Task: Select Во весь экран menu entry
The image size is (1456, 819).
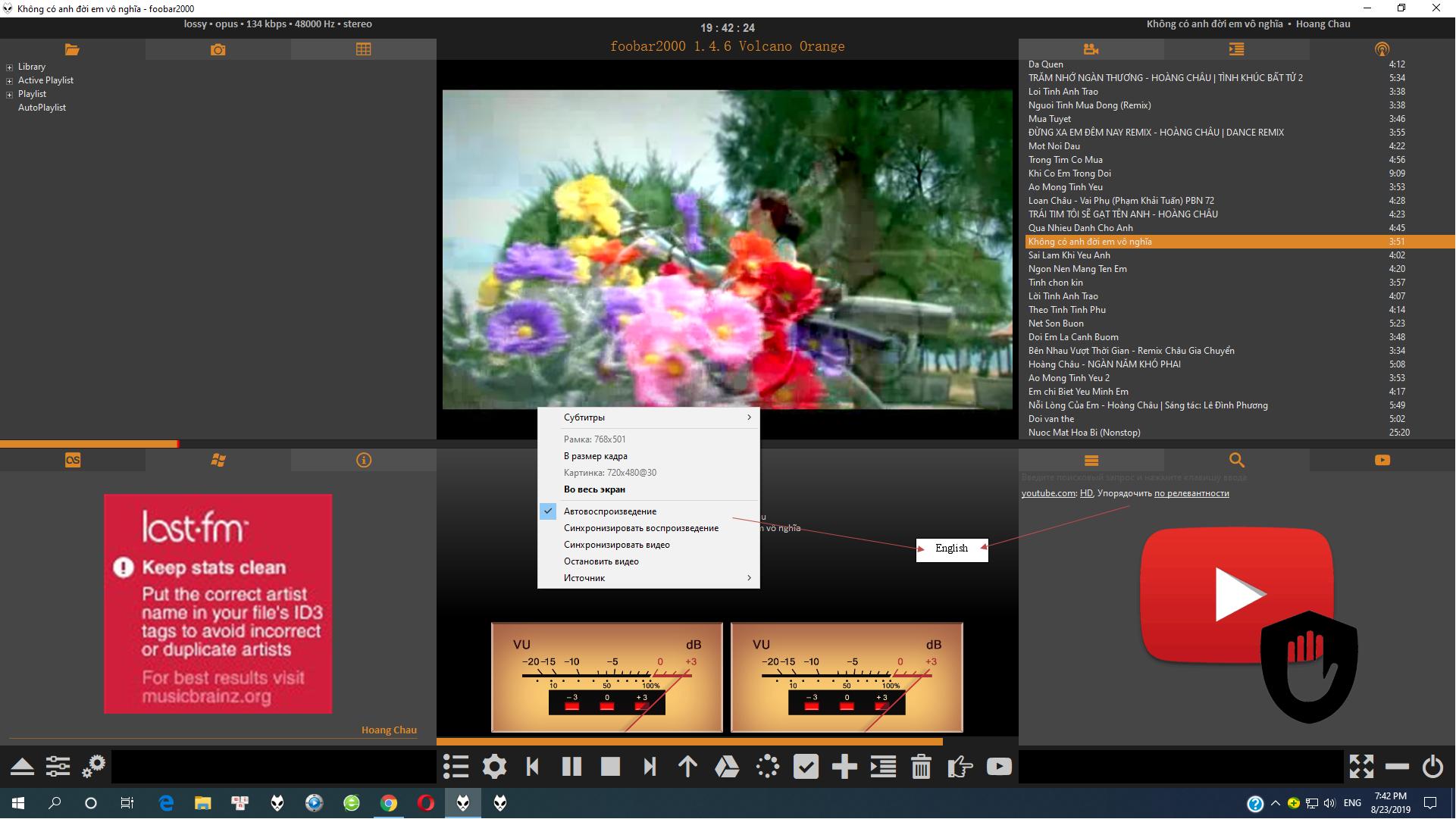Action: point(594,489)
